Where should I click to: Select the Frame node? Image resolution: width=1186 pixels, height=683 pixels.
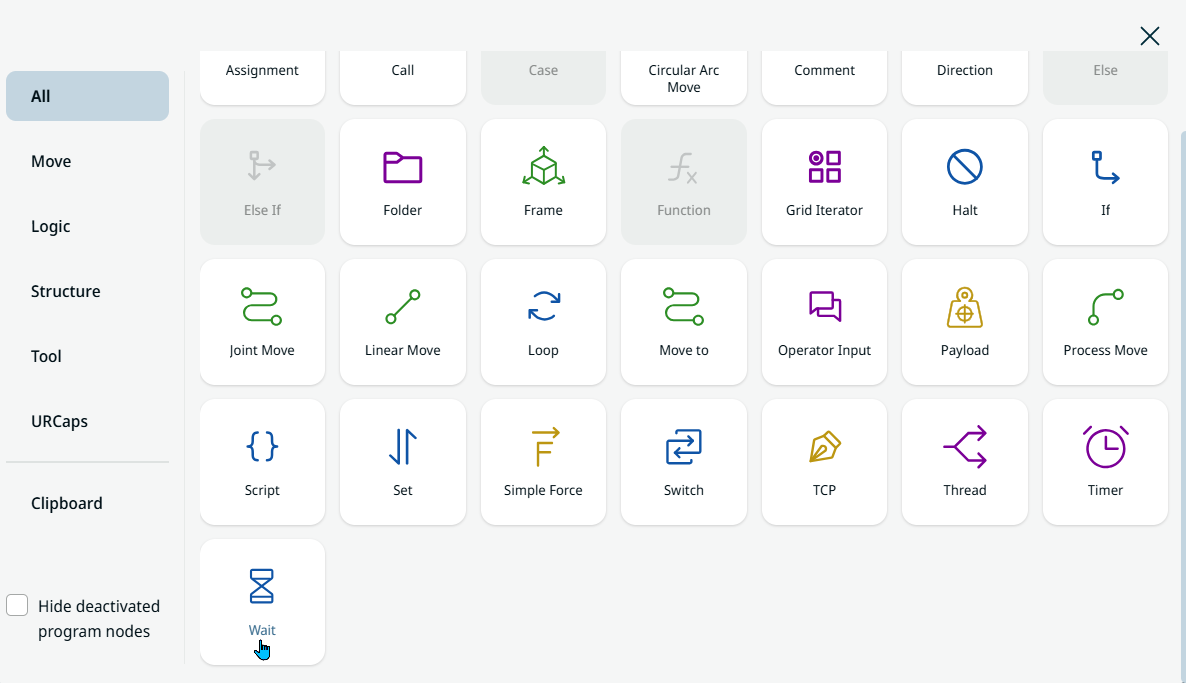[x=543, y=182]
